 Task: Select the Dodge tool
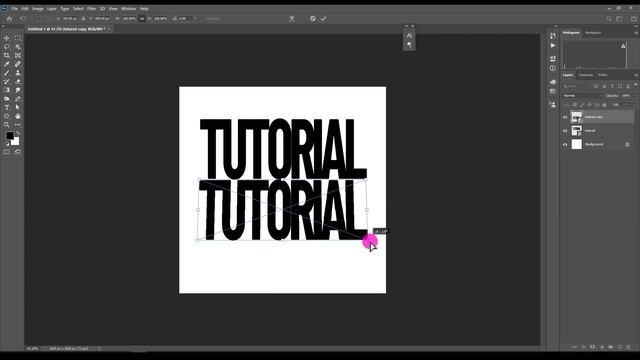pos(7,99)
